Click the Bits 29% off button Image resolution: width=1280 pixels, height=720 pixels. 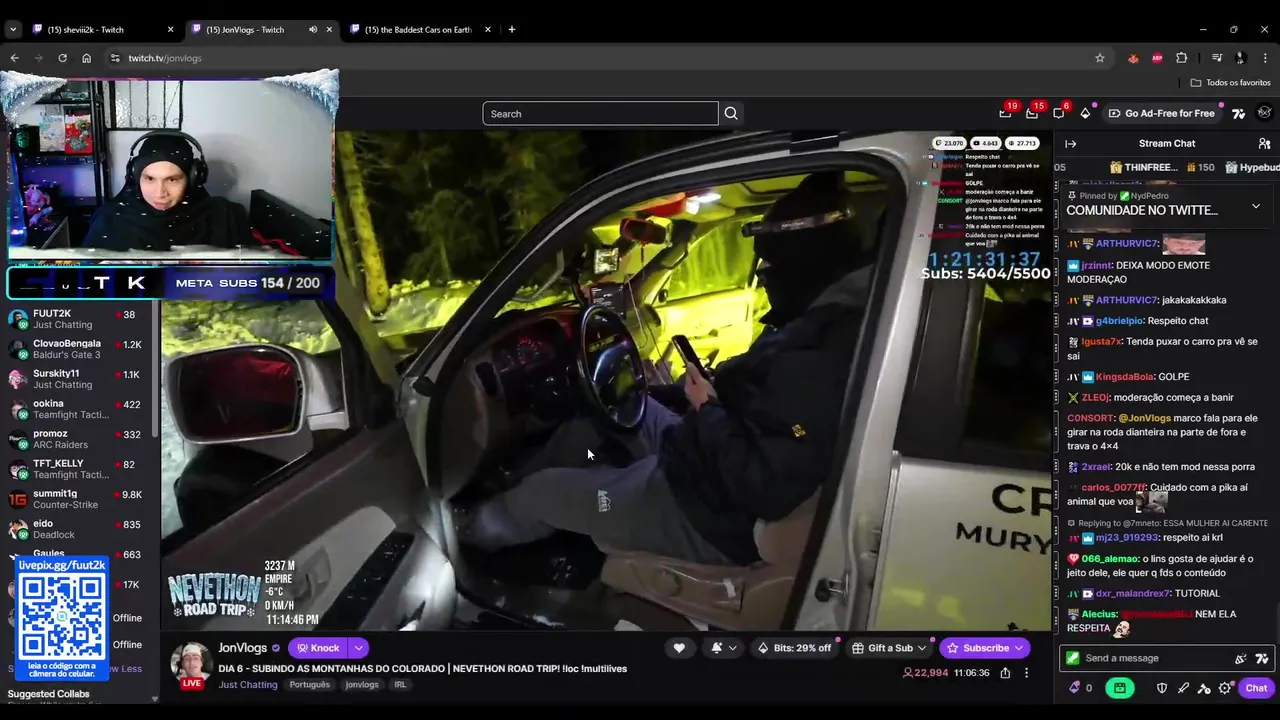click(x=795, y=648)
